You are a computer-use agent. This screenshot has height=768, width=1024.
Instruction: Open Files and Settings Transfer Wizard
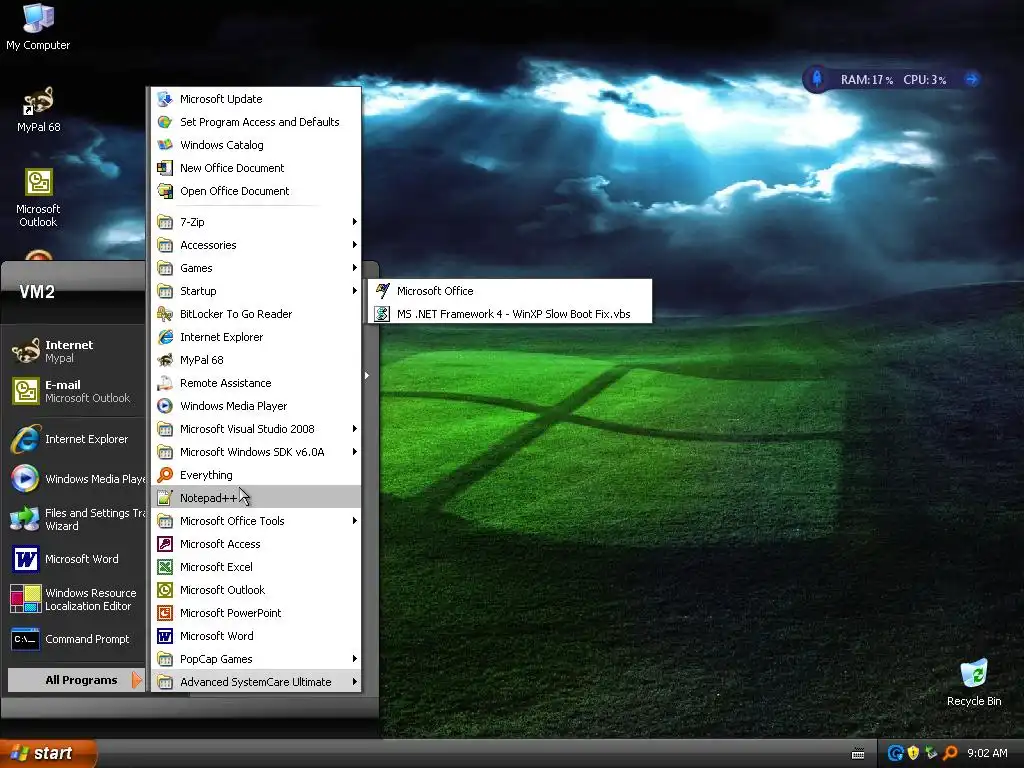75,519
